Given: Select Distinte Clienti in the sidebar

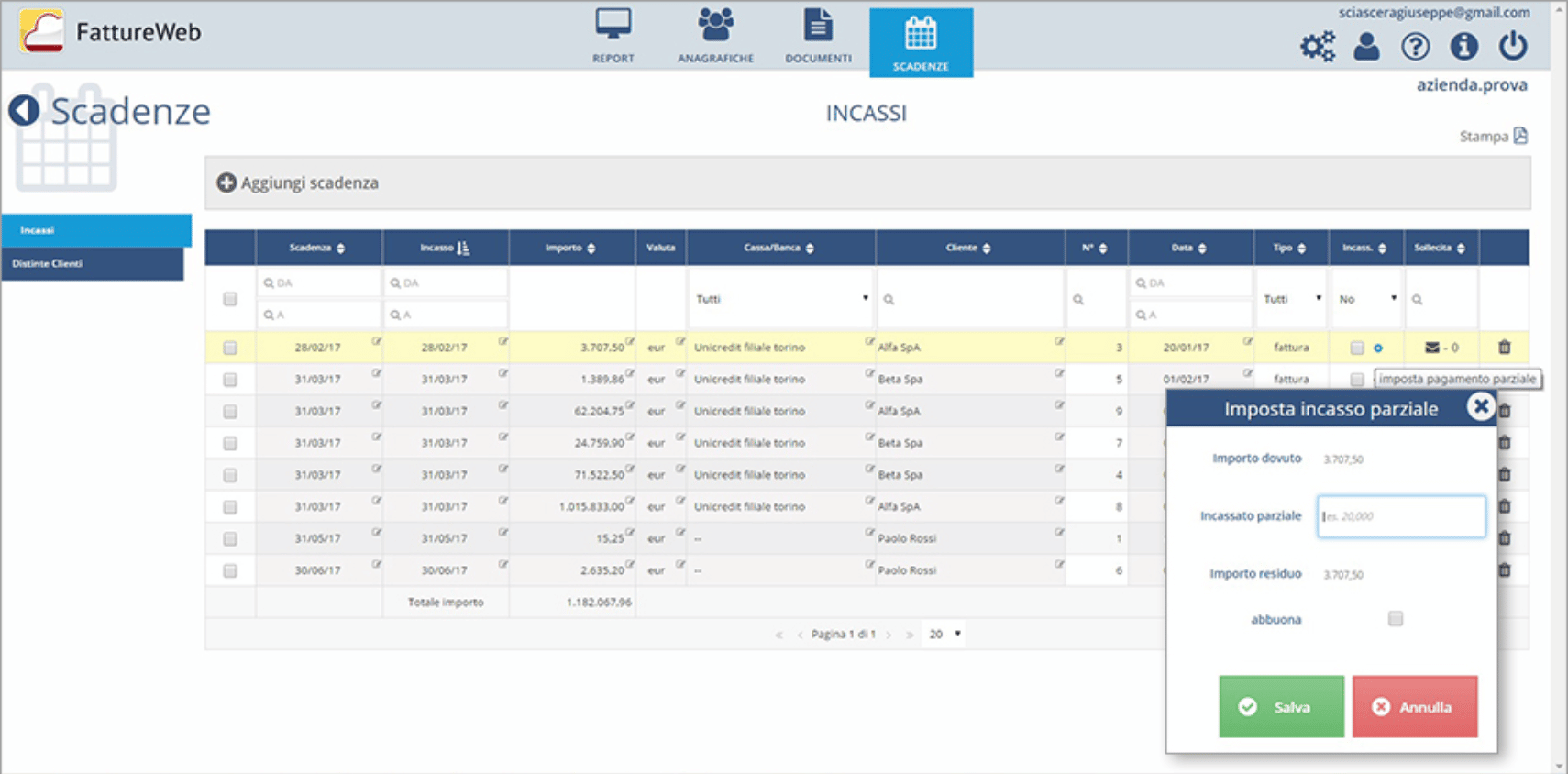Looking at the screenshot, I should 93,264.
